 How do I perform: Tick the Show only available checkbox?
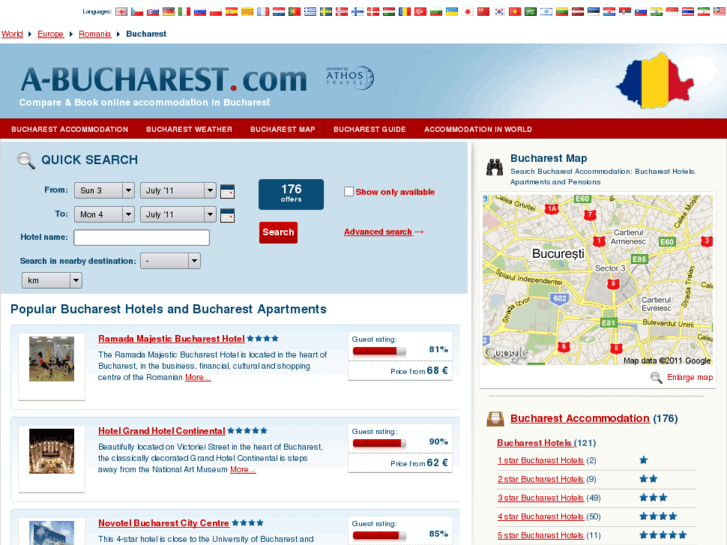click(x=349, y=192)
